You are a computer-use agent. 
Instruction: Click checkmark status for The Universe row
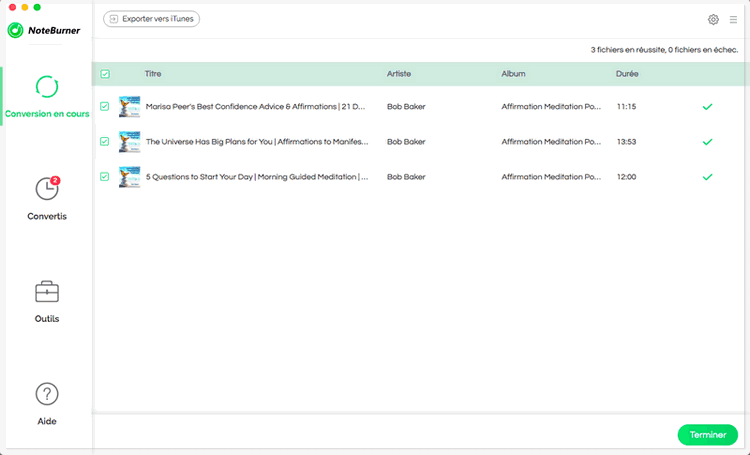[707, 142]
